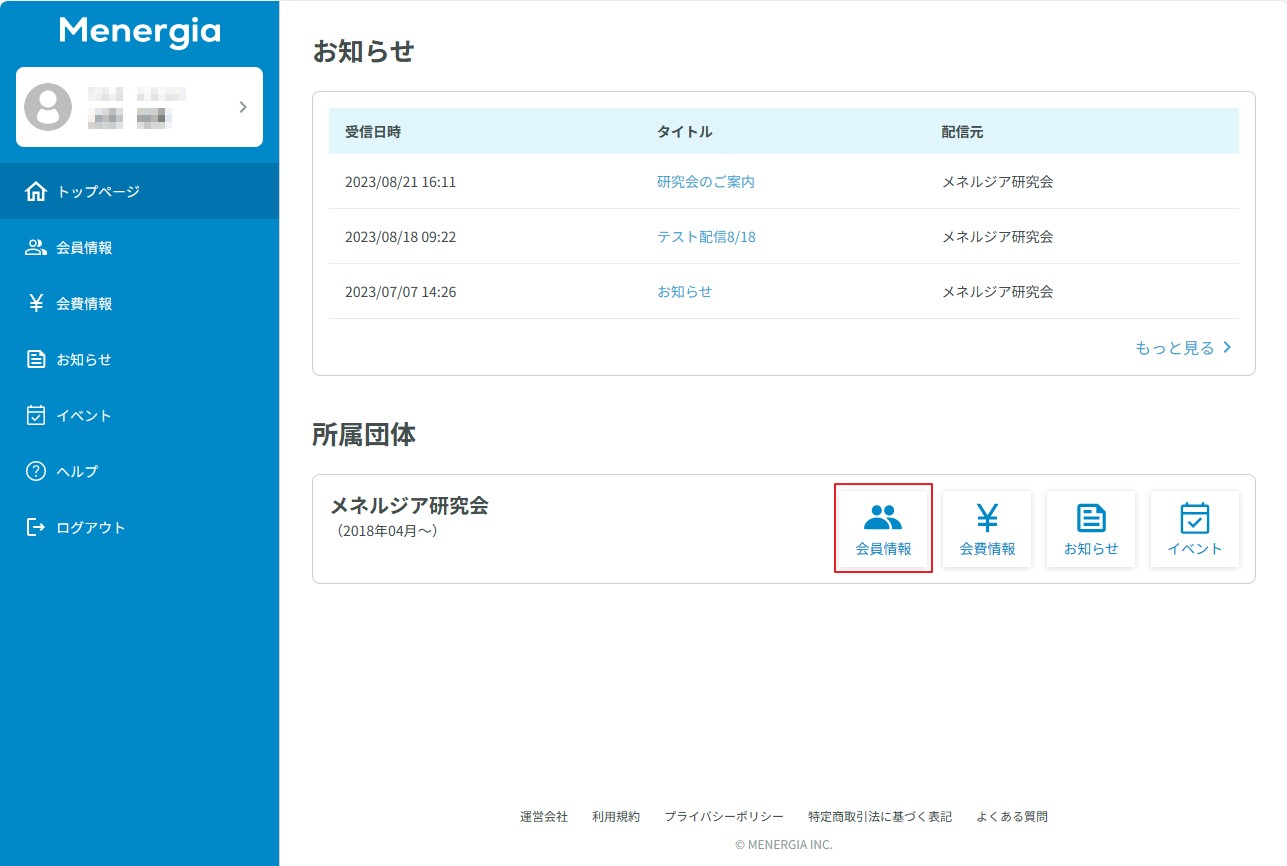This screenshot has width=1287, height=866.
Task: Click the 受信日時 column header
Action: click(373, 131)
